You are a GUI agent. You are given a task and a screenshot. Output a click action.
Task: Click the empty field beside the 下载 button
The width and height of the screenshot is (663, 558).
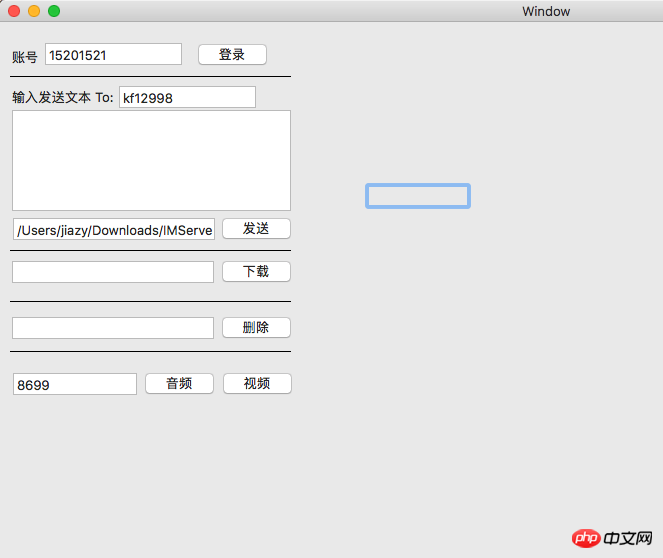[113, 272]
